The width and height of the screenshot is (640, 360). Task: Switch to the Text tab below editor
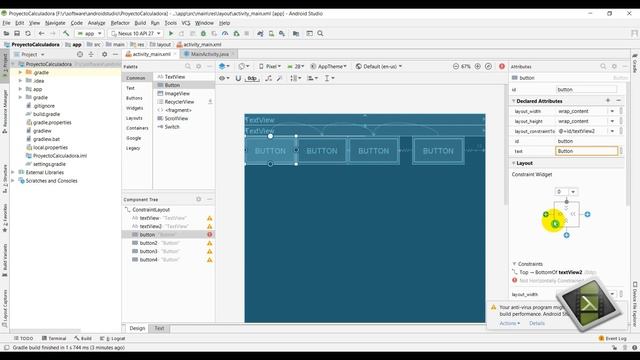[159, 328]
